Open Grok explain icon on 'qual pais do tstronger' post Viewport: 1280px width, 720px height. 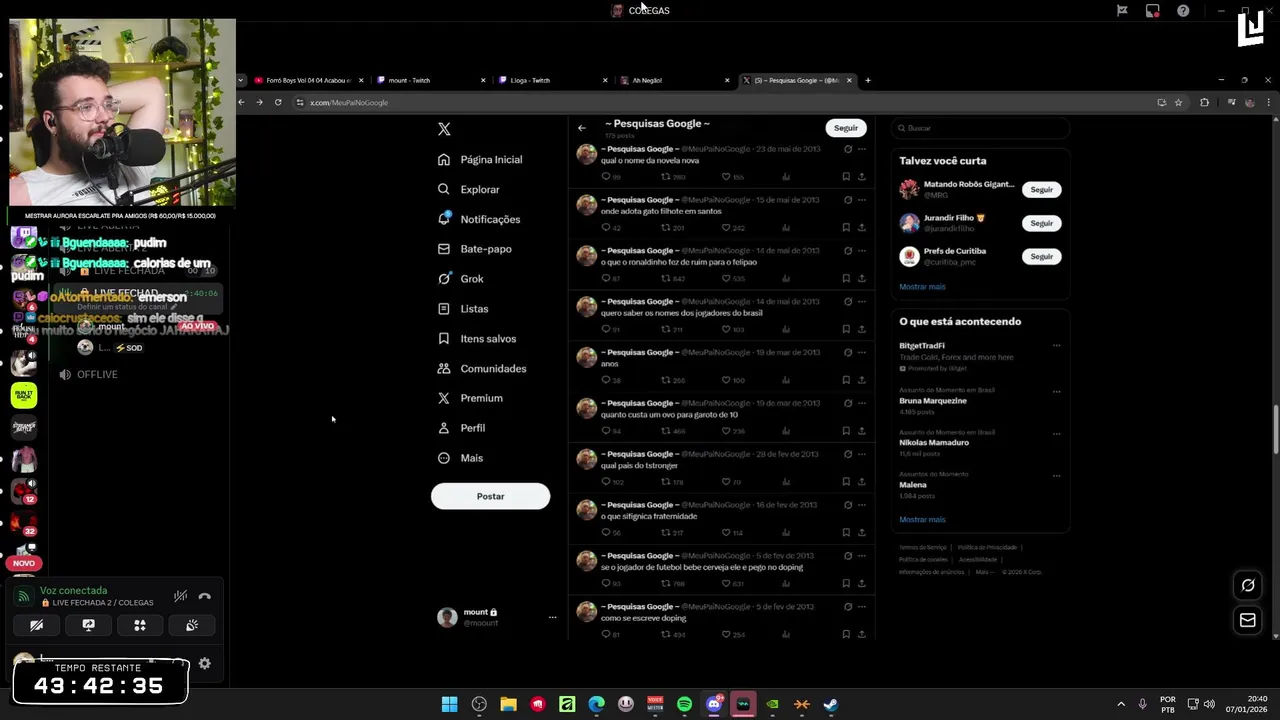pyautogui.click(x=847, y=454)
